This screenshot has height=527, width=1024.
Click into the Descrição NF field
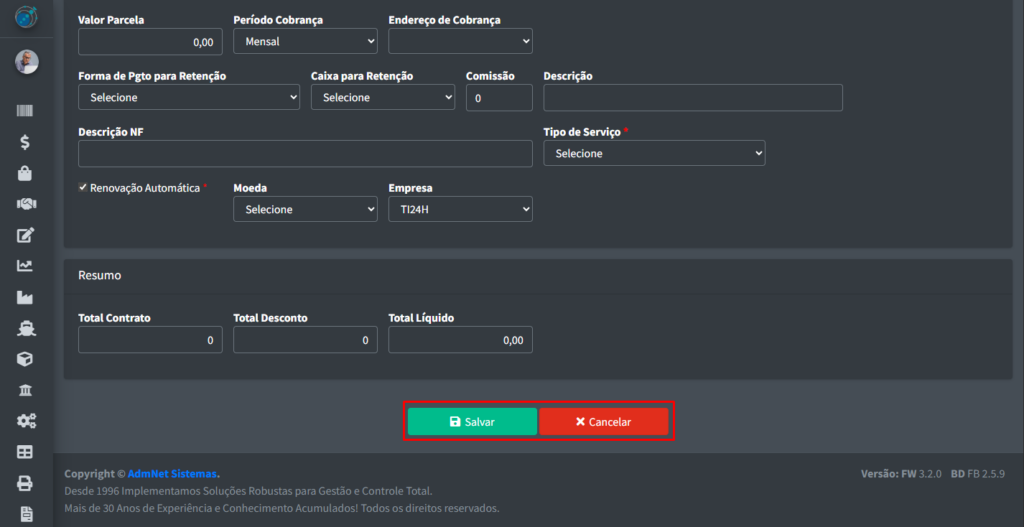(305, 153)
